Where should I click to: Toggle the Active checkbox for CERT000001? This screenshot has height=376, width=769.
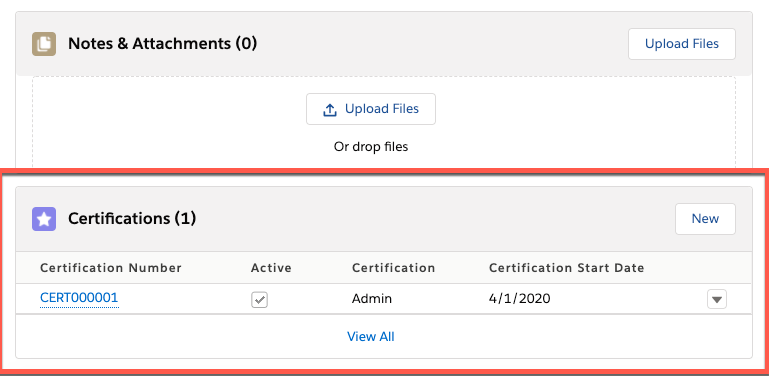[x=259, y=300]
